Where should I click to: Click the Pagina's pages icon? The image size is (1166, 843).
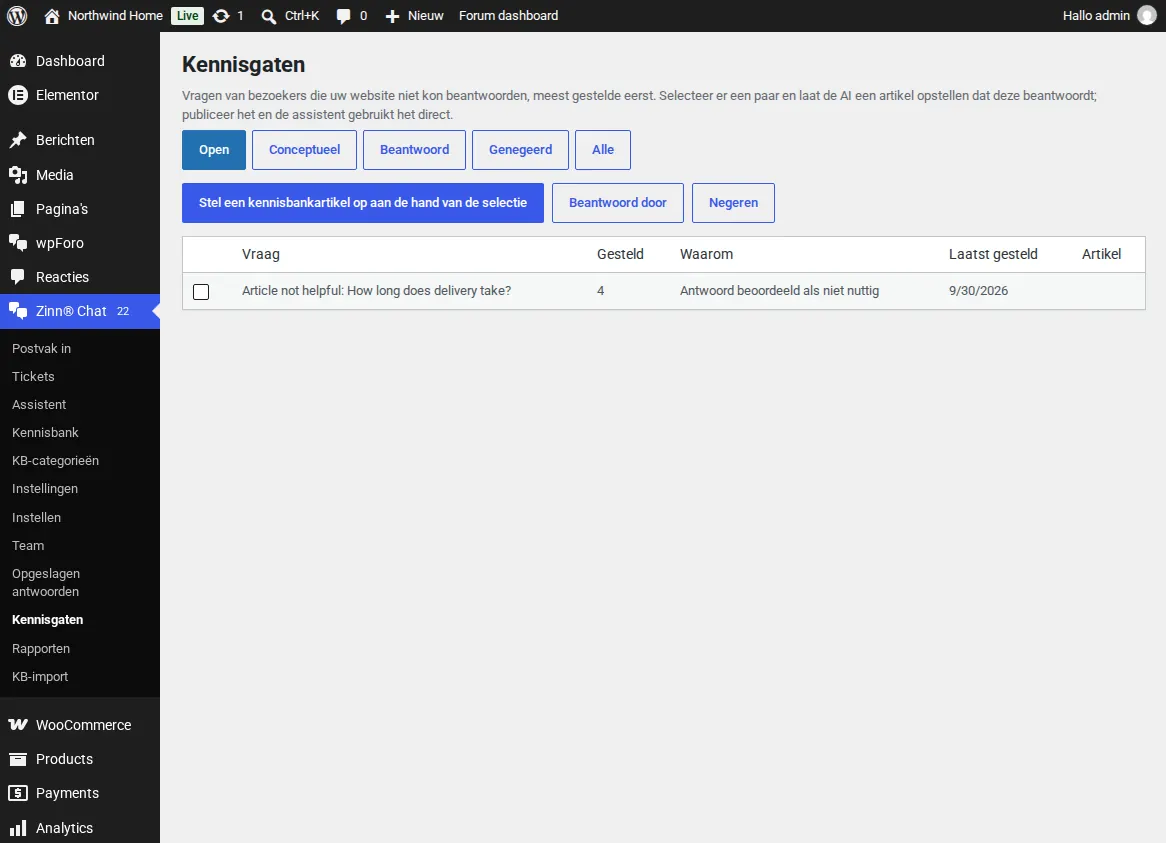coord(18,209)
